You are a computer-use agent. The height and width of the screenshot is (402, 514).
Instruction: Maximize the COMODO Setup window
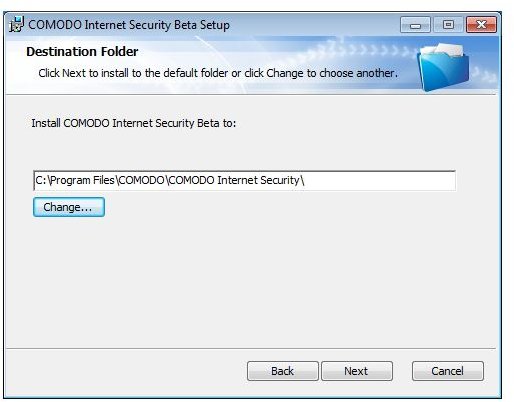point(448,25)
